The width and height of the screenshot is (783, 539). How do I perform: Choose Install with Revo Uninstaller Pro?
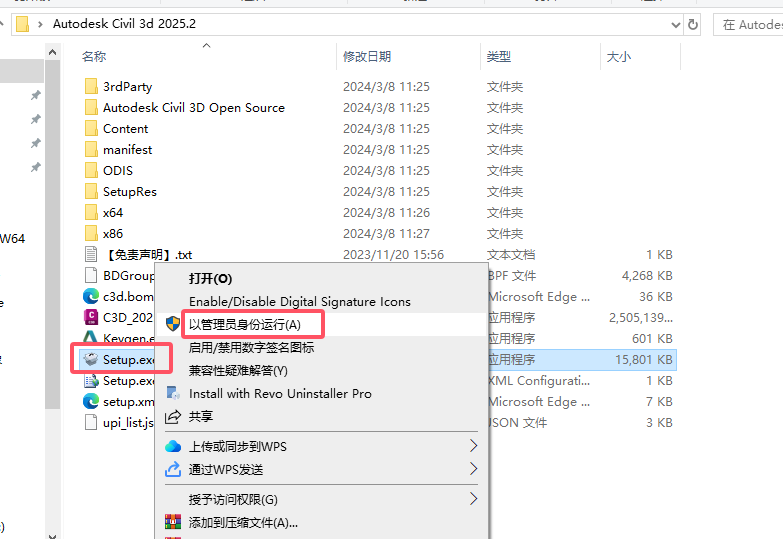(x=280, y=393)
